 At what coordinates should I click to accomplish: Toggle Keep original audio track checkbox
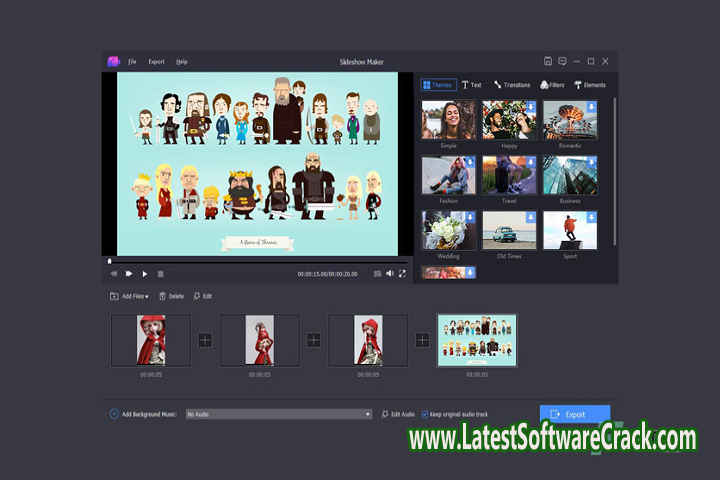(x=424, y=413)
